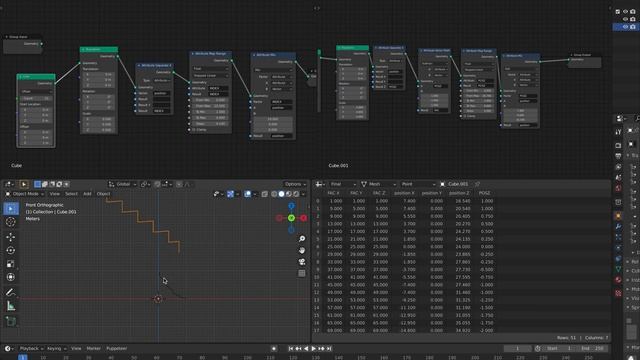Open the Keying dropdown in timeline

click(x=56, y=349)
